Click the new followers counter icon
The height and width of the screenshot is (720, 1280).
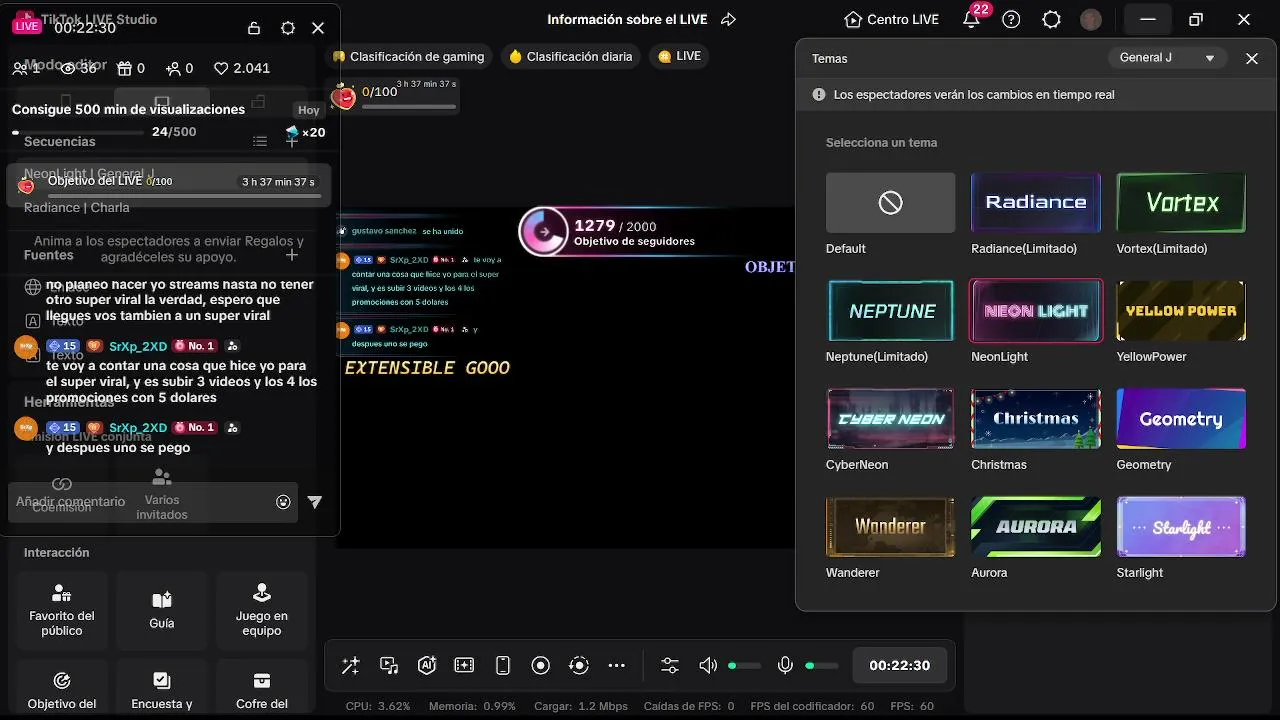[173, 68]
